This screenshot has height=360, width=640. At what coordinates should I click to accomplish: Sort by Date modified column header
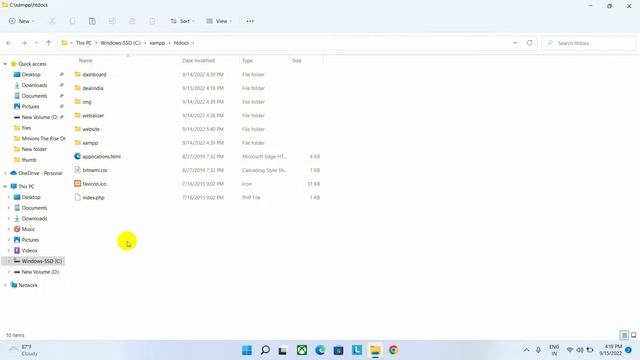point(198,60)
